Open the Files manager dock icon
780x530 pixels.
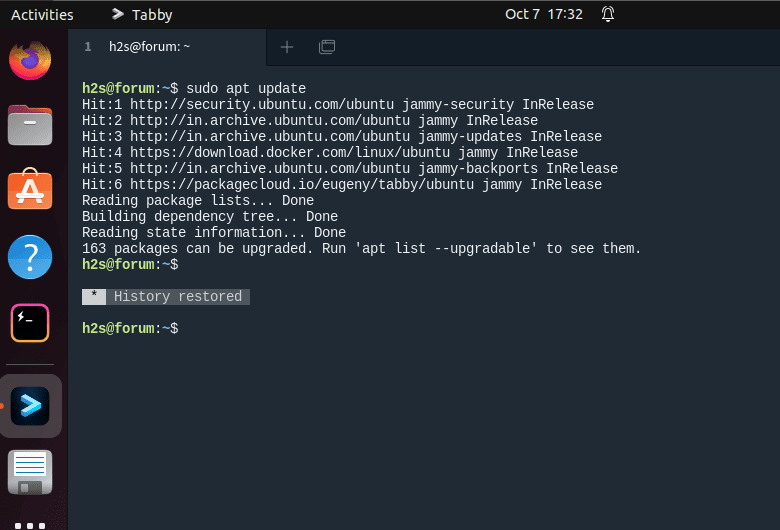[x=30, y=125]
